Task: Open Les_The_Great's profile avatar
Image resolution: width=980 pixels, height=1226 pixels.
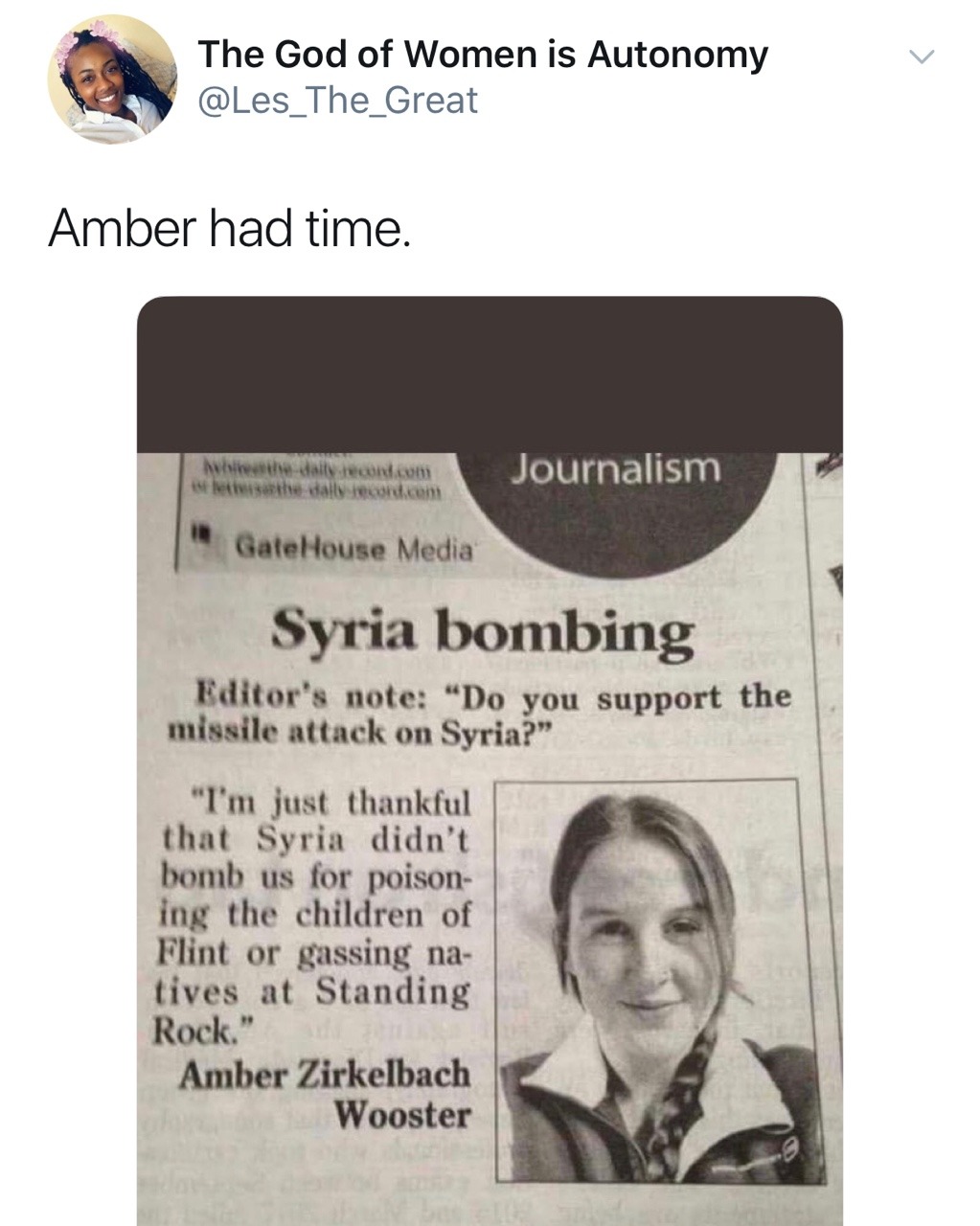Action: 112,79
